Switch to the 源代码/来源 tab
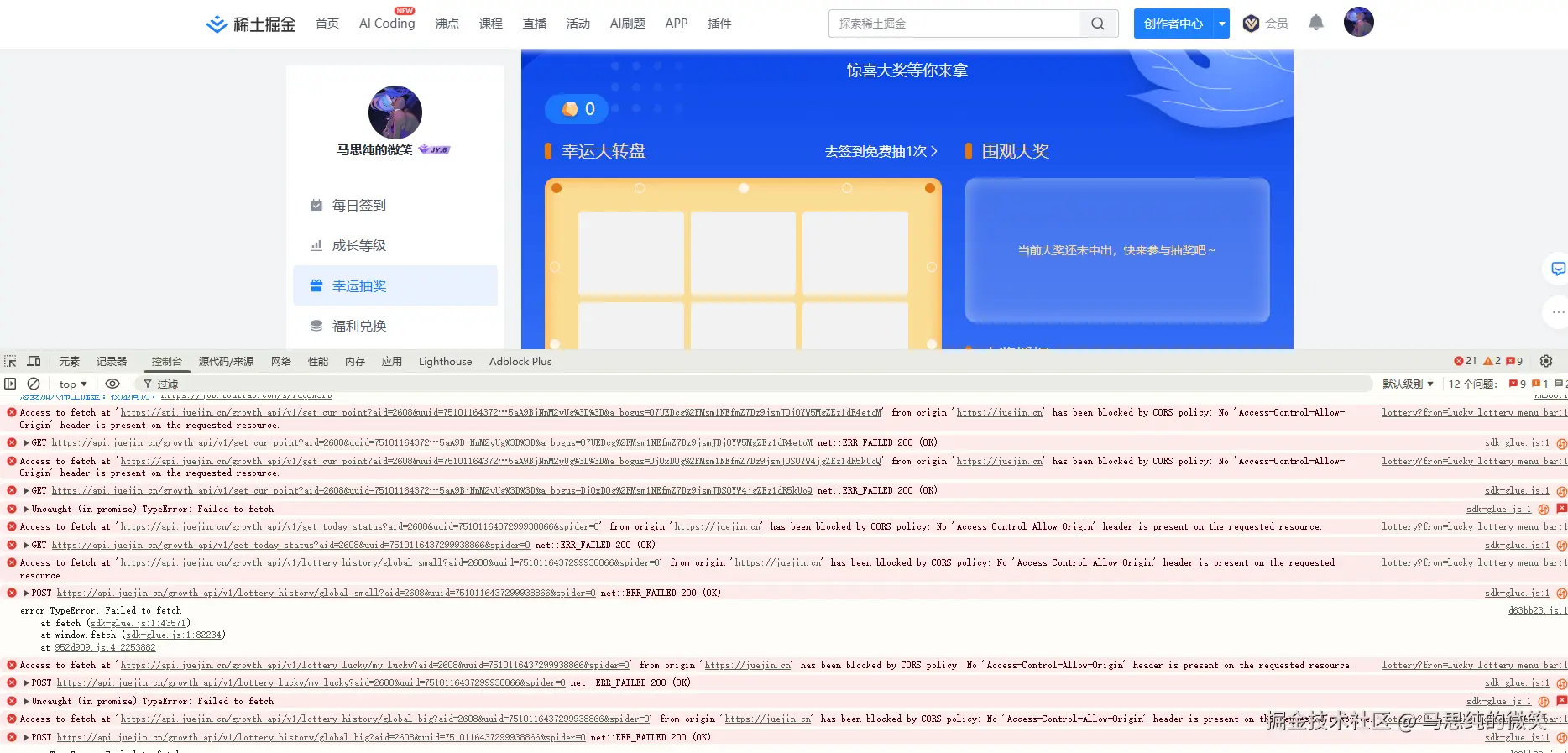Viewport: 1568px width, 753px height. (x=226, y=362)
